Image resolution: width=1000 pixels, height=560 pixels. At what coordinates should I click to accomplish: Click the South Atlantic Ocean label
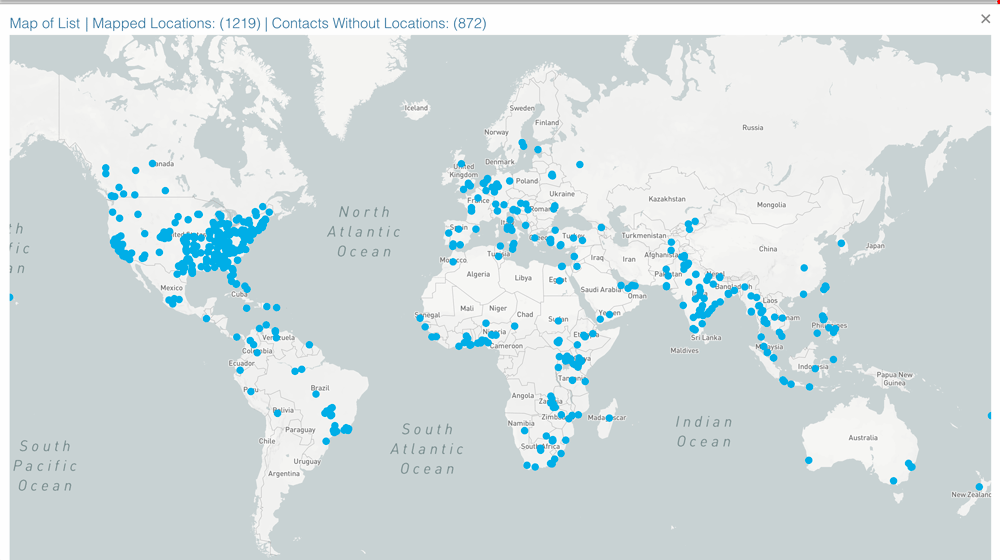click(427, 449)
